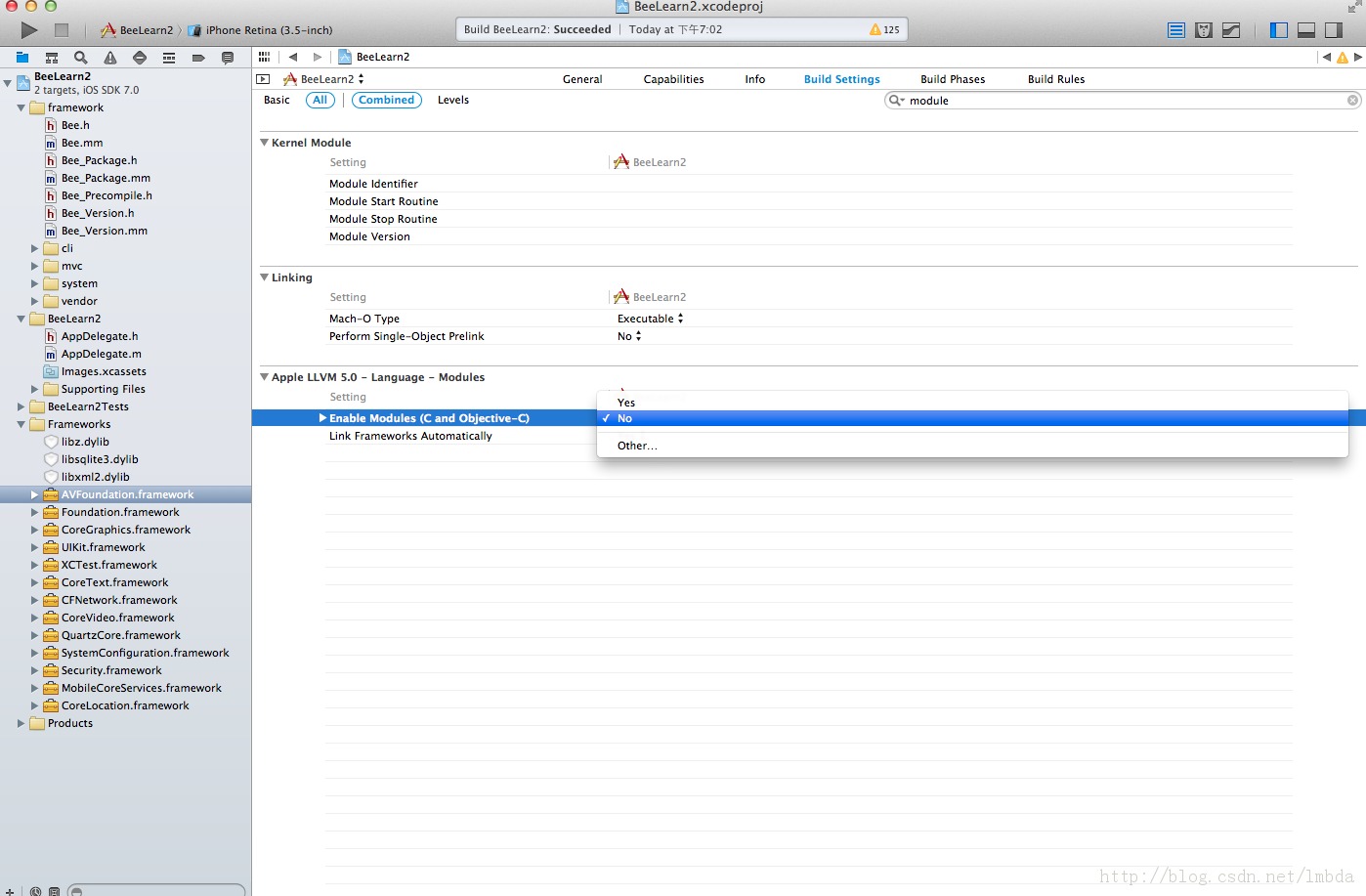Show the Version editor icon
This screenshot has width=1366, height=896.
coord(1231,30)
